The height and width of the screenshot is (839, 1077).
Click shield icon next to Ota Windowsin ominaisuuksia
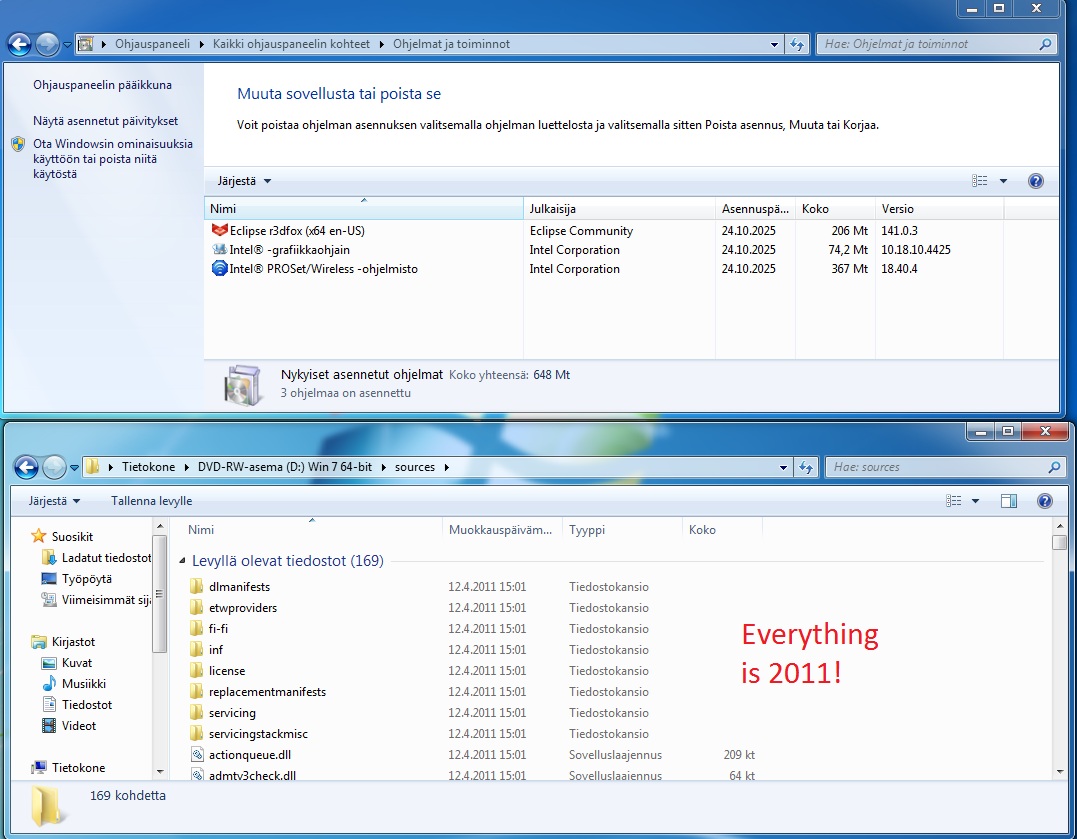[19, 144]
